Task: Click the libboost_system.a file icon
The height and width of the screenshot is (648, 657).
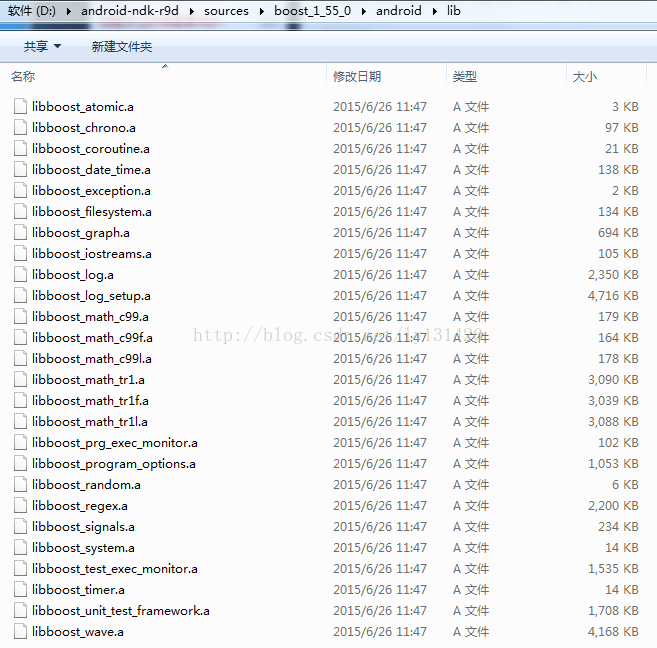Action: (x=20, y=547)
